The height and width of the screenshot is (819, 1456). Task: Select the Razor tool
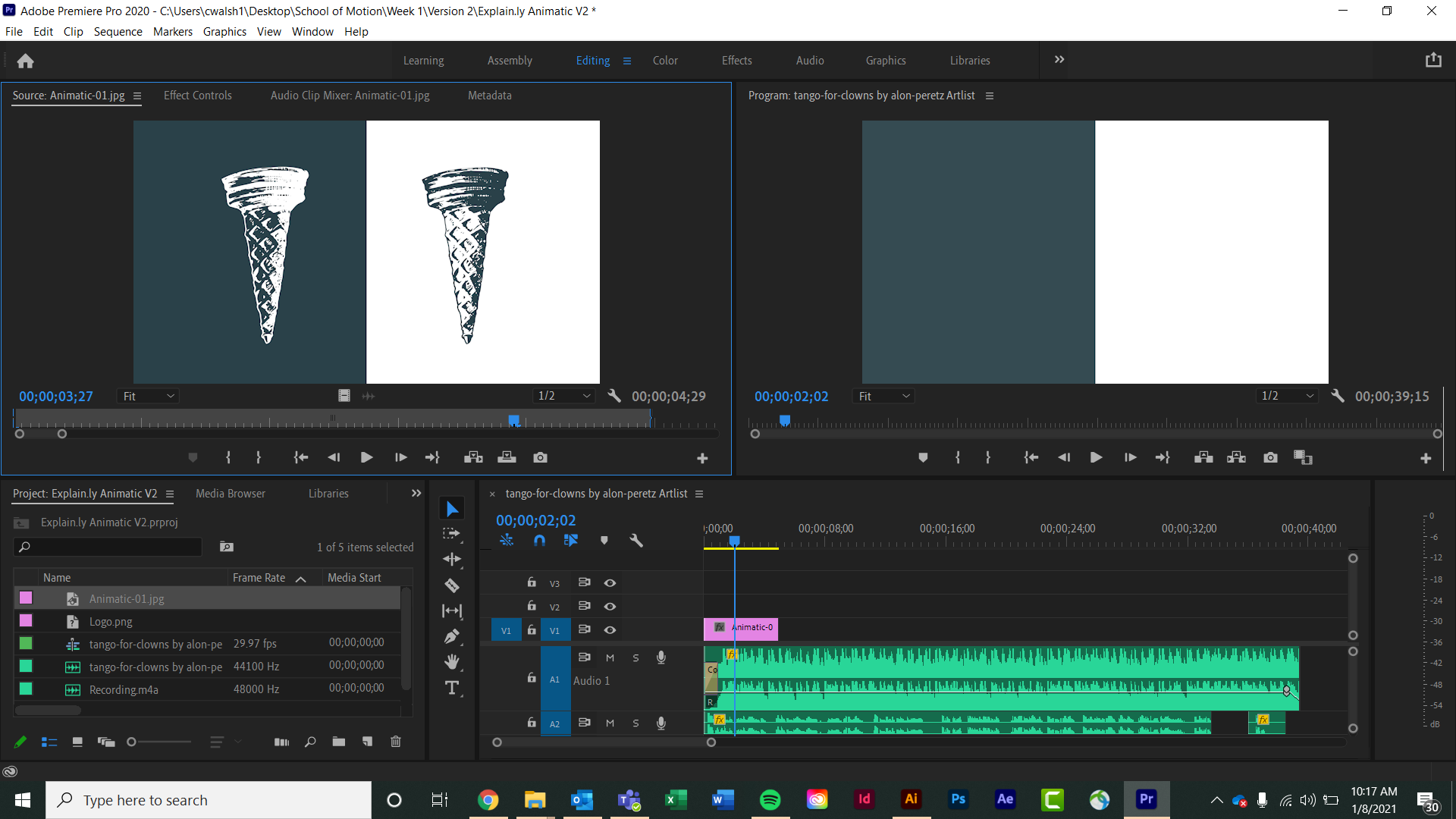point(452,585)
